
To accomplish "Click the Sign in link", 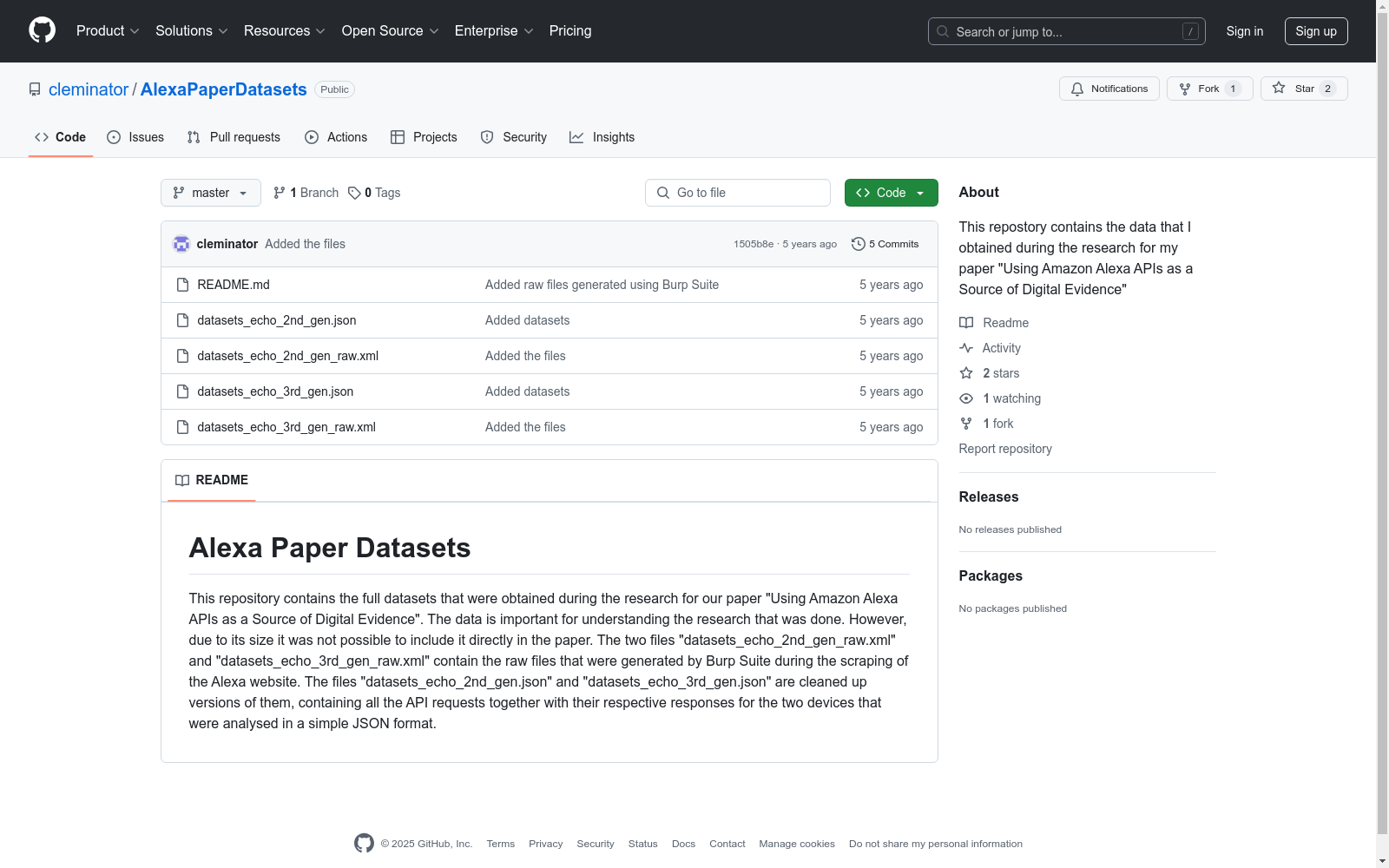I will coord(1245,31).
